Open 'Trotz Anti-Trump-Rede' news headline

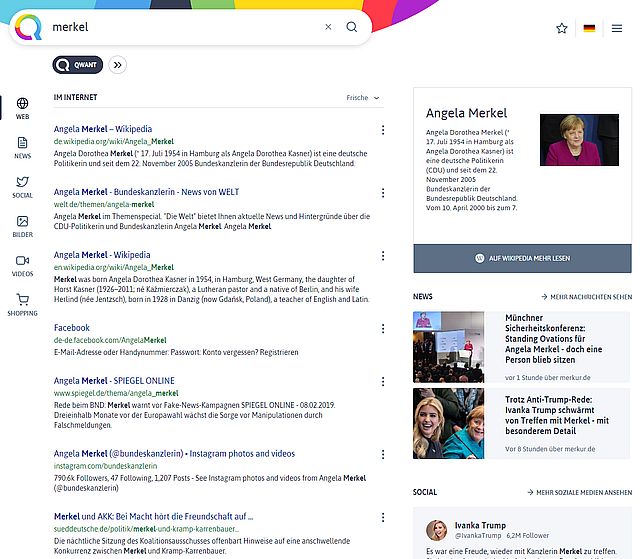[557, 415]
